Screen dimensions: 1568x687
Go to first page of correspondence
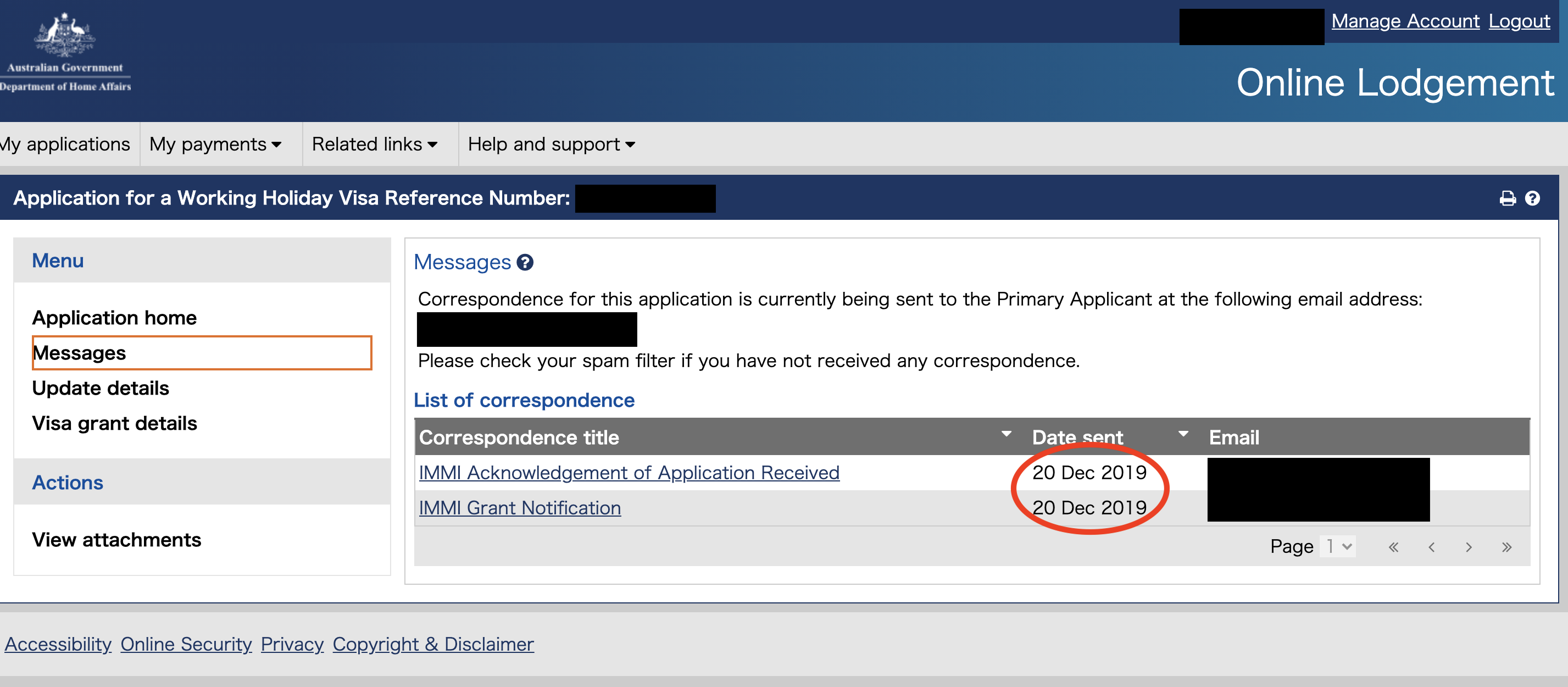[1393, 547]
